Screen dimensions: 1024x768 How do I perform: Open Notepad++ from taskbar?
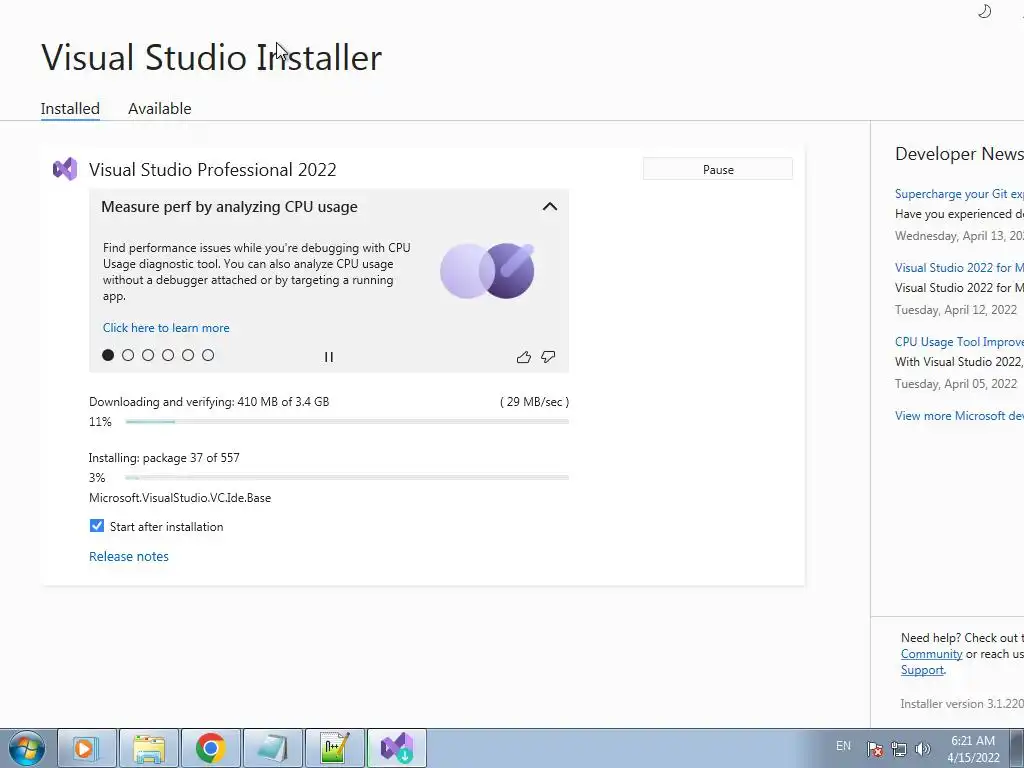click(334, 748)
